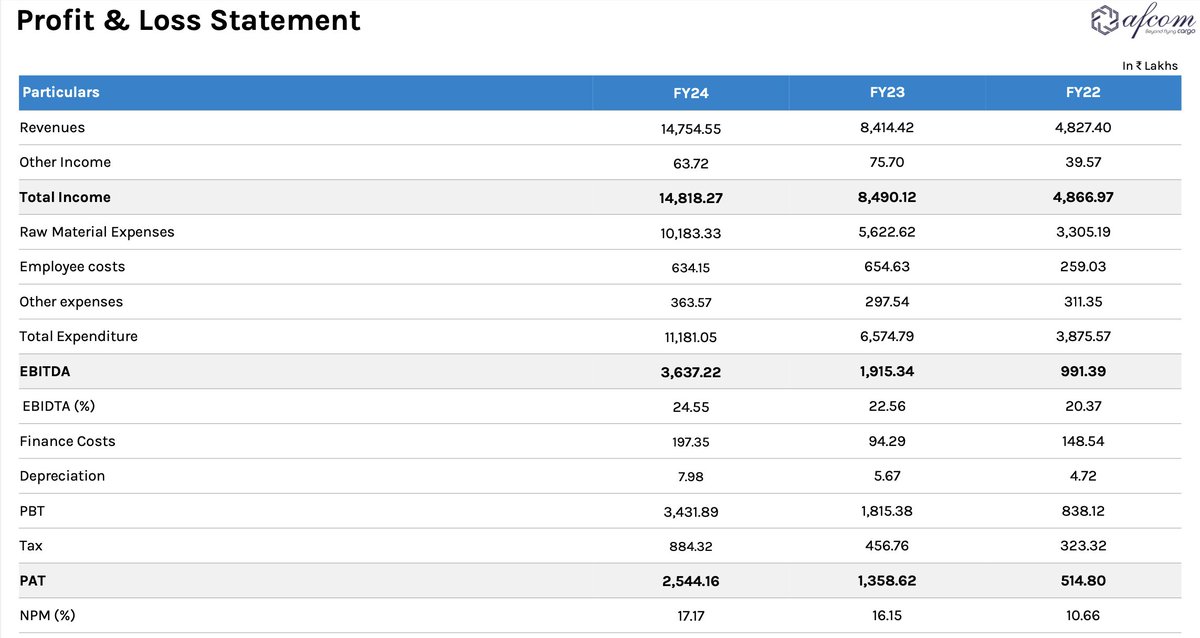1200x638 pixels.
Task: Click the total expenditure value 11,181.05
Action: pyautogui.click(x=691, y=338)
